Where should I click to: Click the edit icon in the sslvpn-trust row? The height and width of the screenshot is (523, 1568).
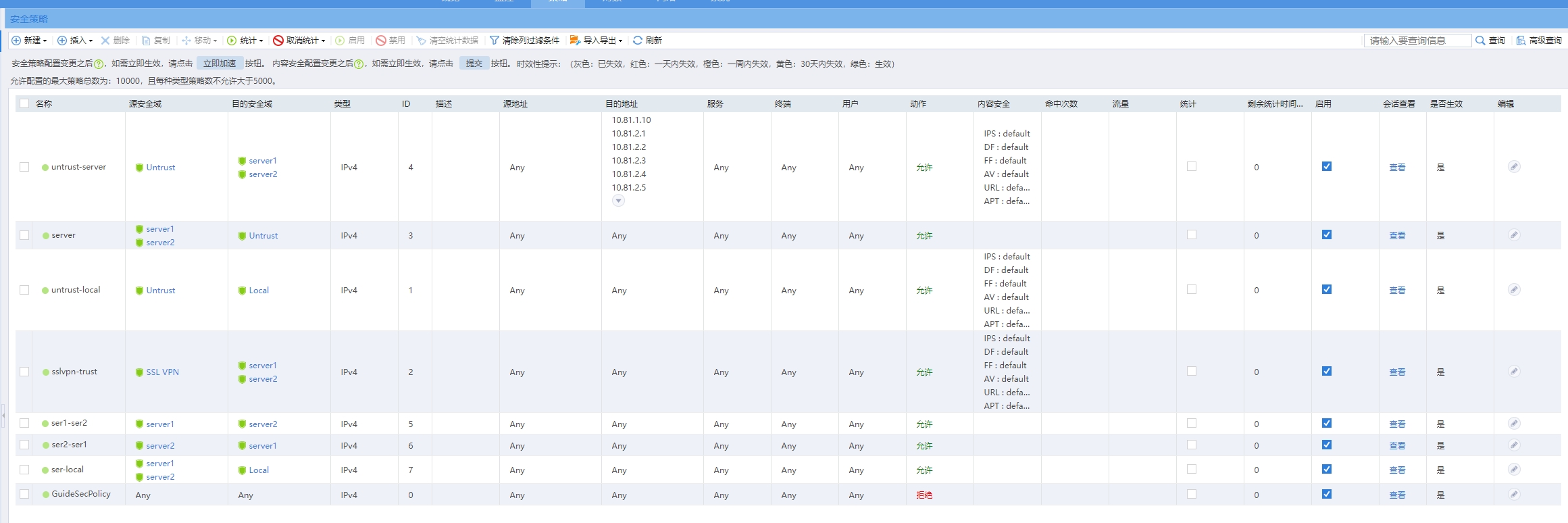[1514, 372]
